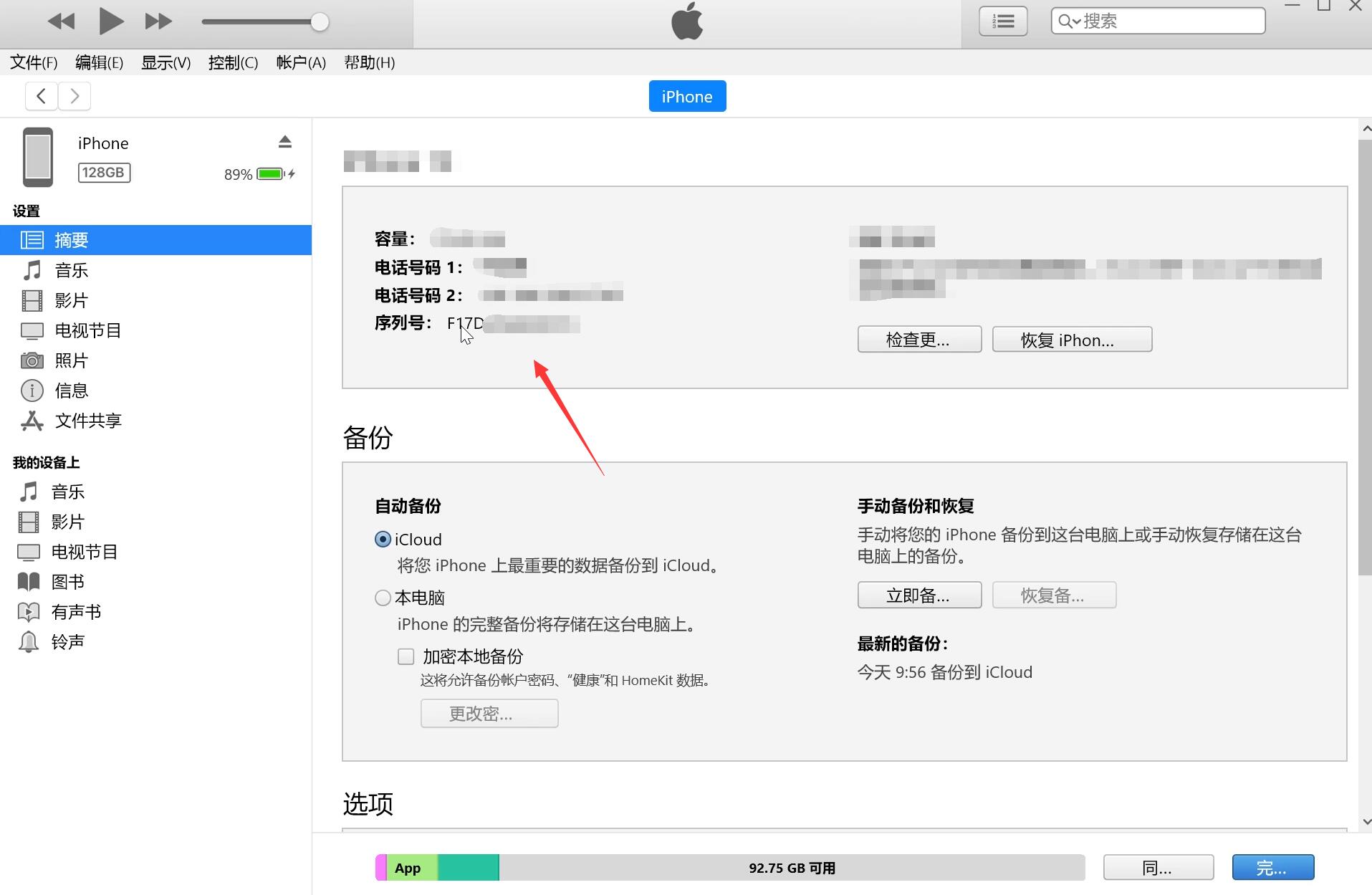The image size is (1372, 895).
Task: Click the volume slider knob
Action: tap(320, 22)
